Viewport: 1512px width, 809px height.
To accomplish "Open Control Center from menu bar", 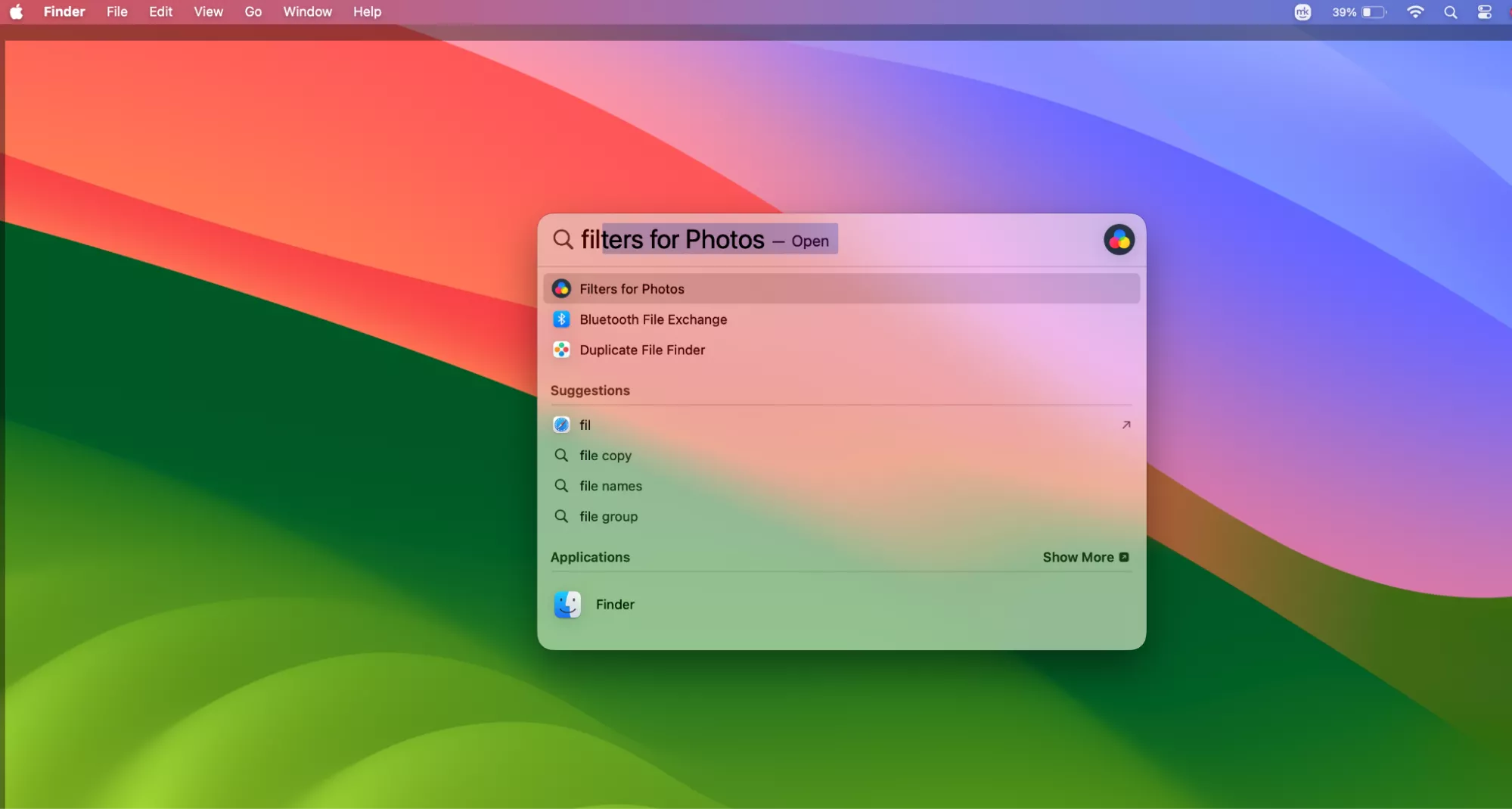I will (x=1484, y=12).
